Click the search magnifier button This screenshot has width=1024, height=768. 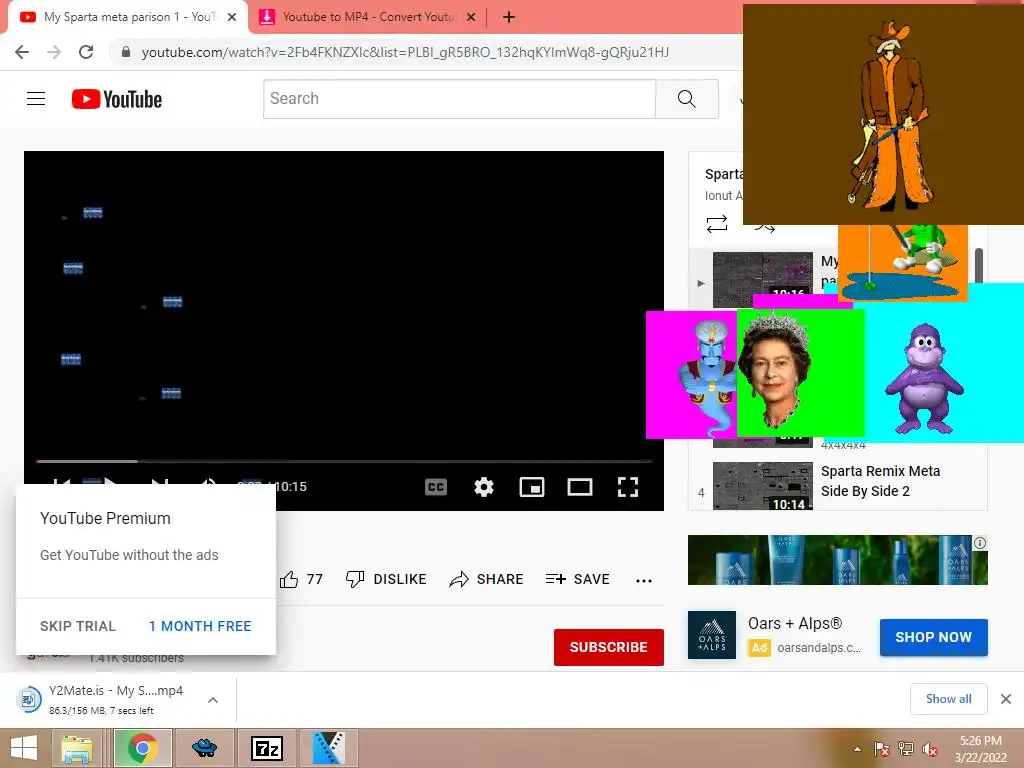(x=686, y=99)
